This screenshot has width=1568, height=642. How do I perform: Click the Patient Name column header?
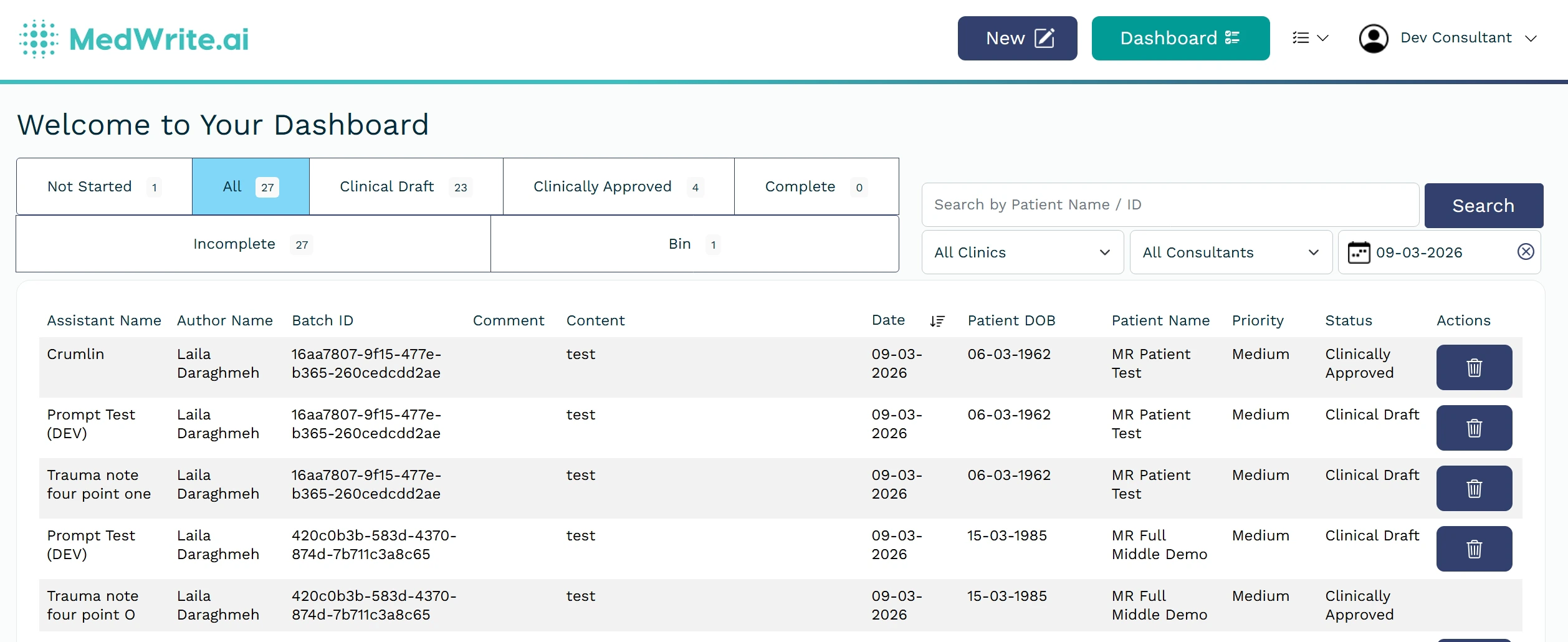coord(1160,320)
